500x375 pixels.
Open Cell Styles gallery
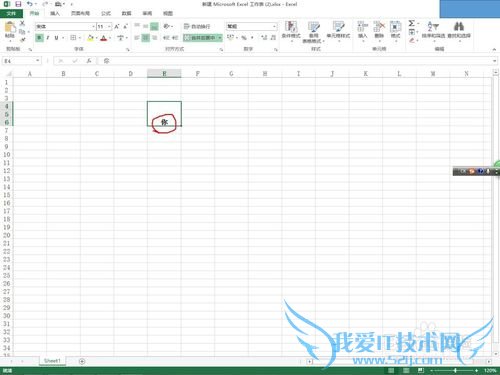tap(338, 31)
